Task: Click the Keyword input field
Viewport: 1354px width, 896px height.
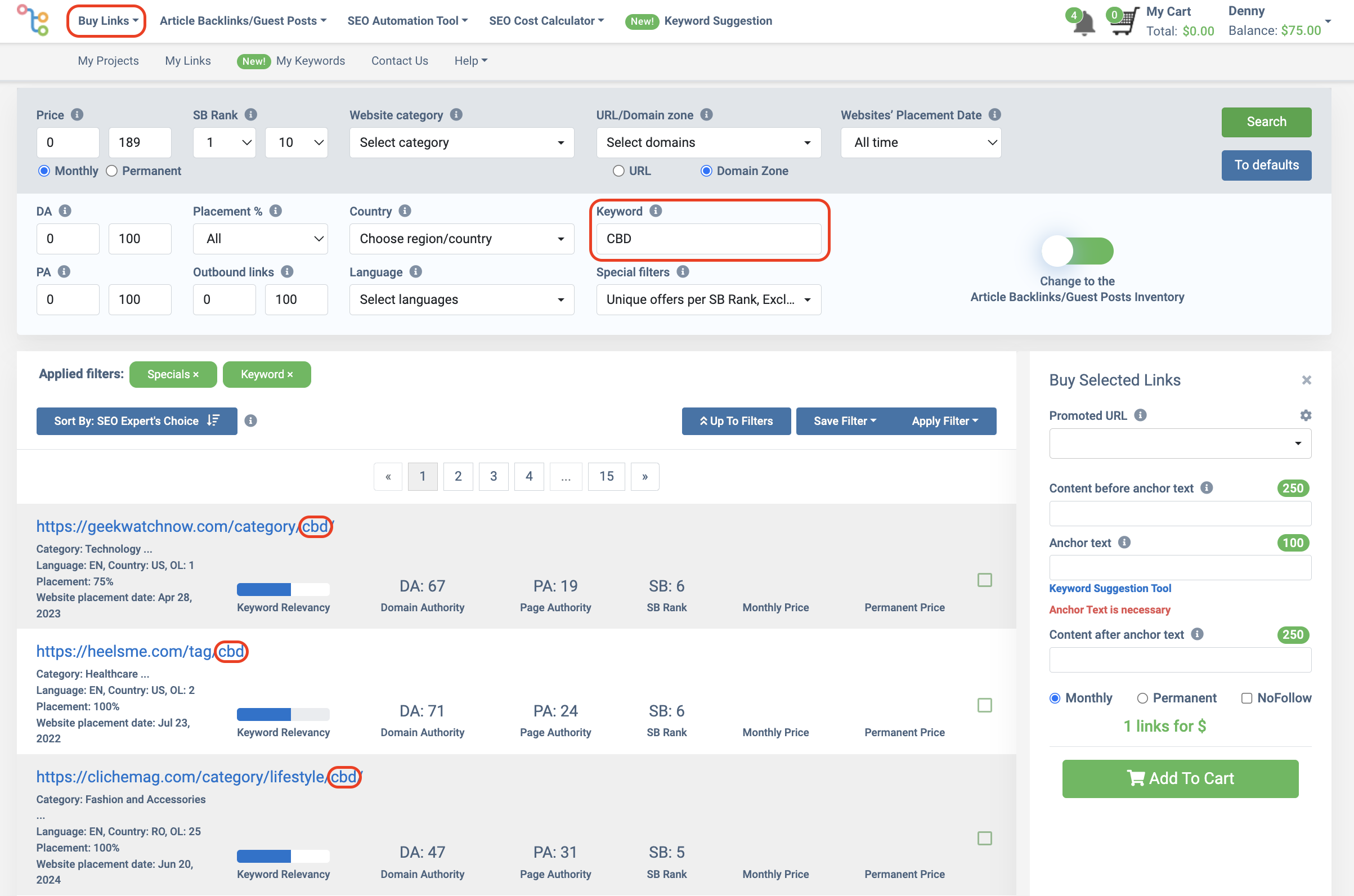Action: (709, 238)
